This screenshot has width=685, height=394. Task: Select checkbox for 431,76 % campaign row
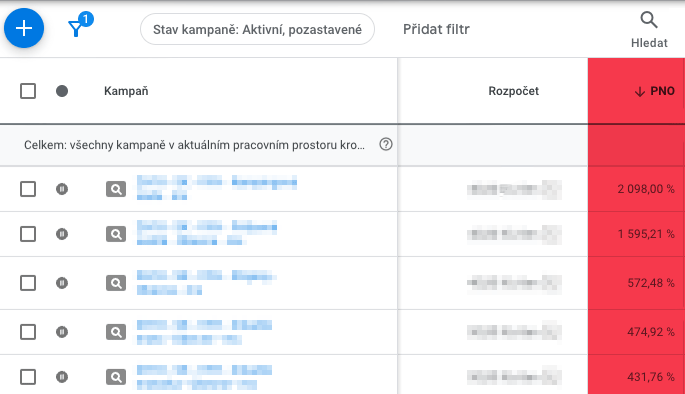pos(28,377)
